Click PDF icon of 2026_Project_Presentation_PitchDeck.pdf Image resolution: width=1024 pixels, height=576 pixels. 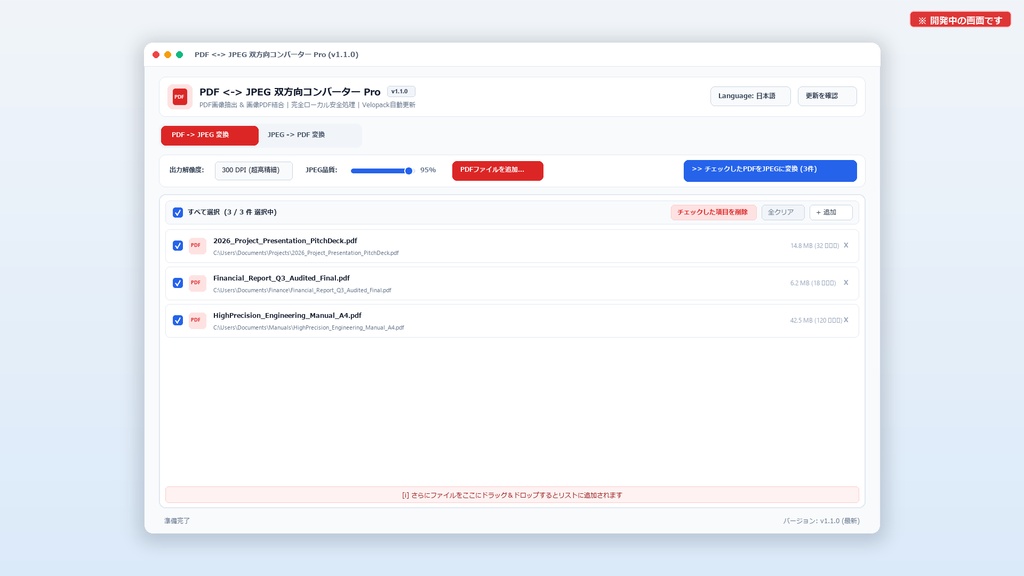point(197,246)
